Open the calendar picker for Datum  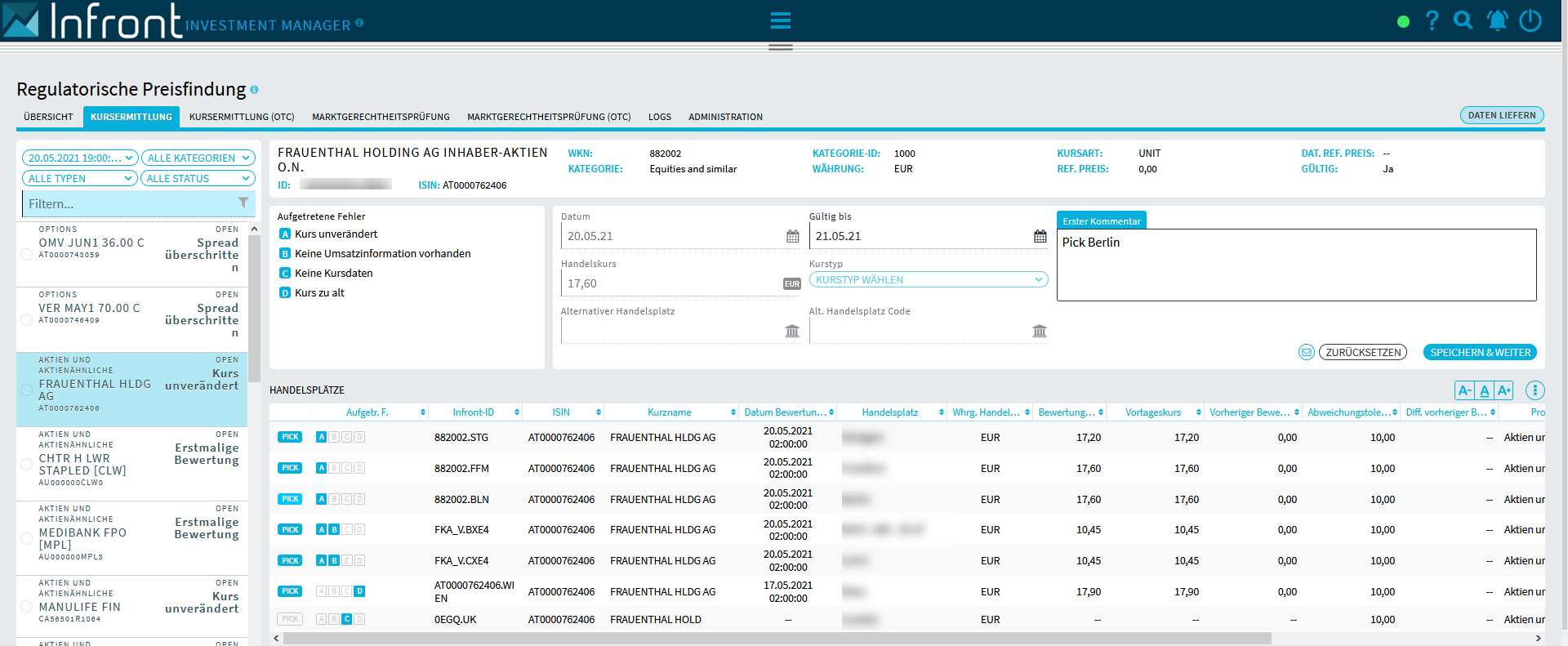792,236
